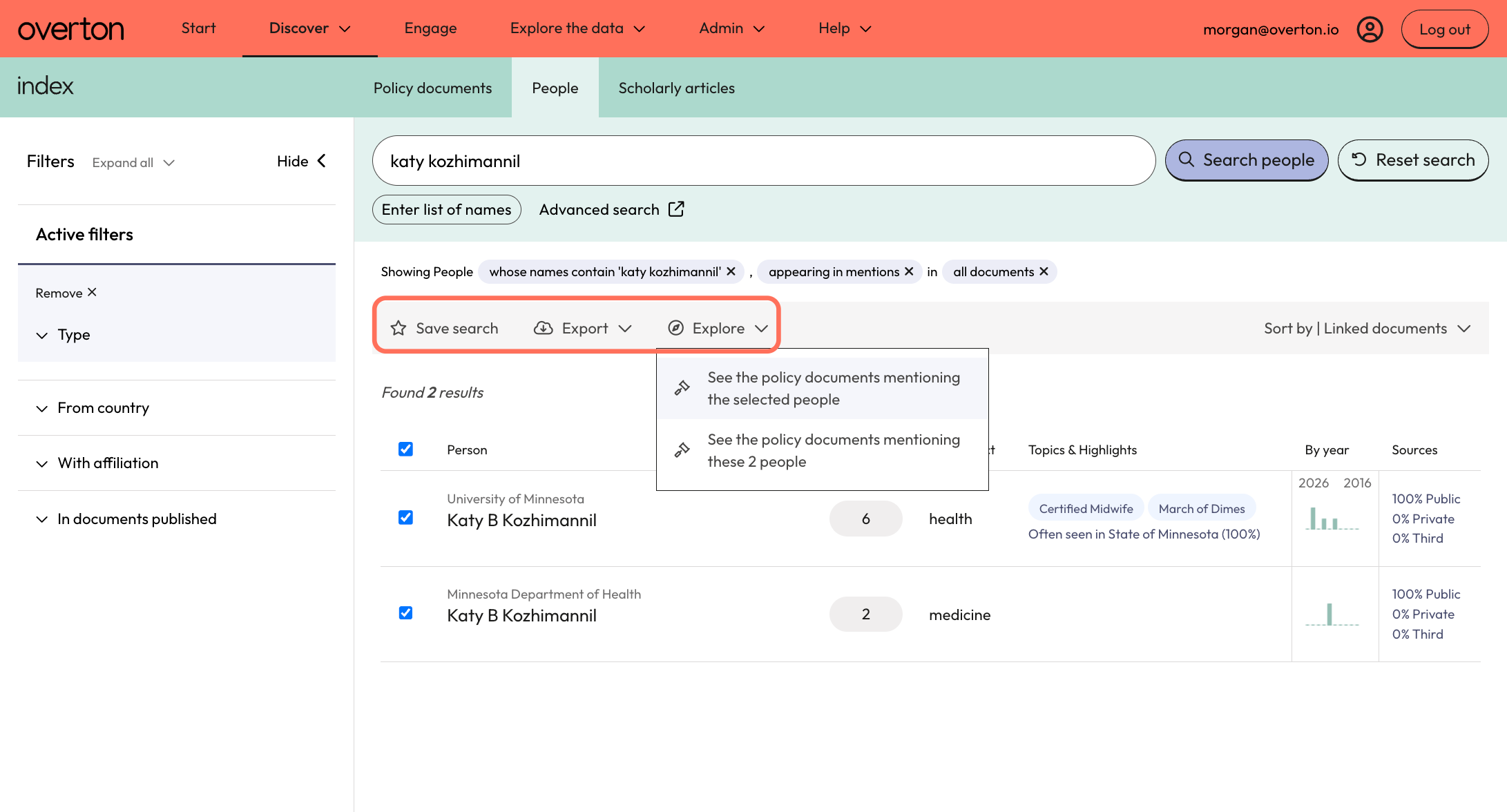Open the Explore the data dropdown
Image resolution: width=1507 pixels, height=812 pixels.
coord(577,28)
